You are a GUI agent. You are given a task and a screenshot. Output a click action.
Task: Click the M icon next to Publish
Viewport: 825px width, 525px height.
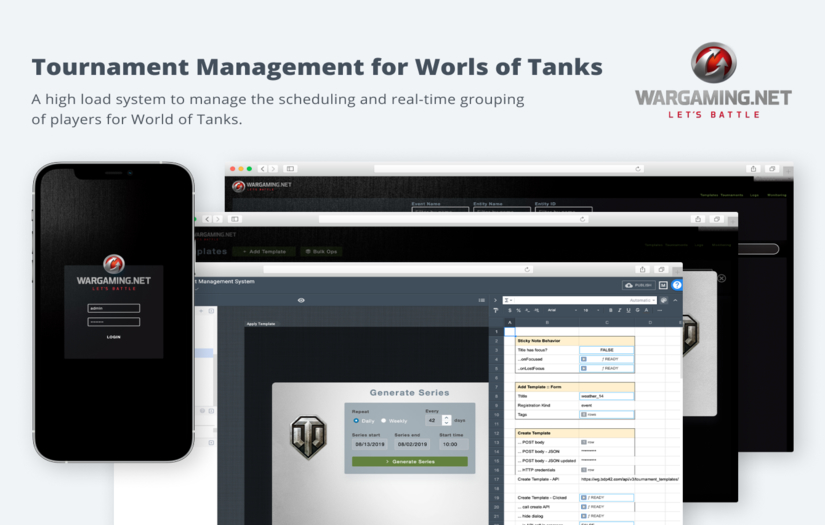663,285
